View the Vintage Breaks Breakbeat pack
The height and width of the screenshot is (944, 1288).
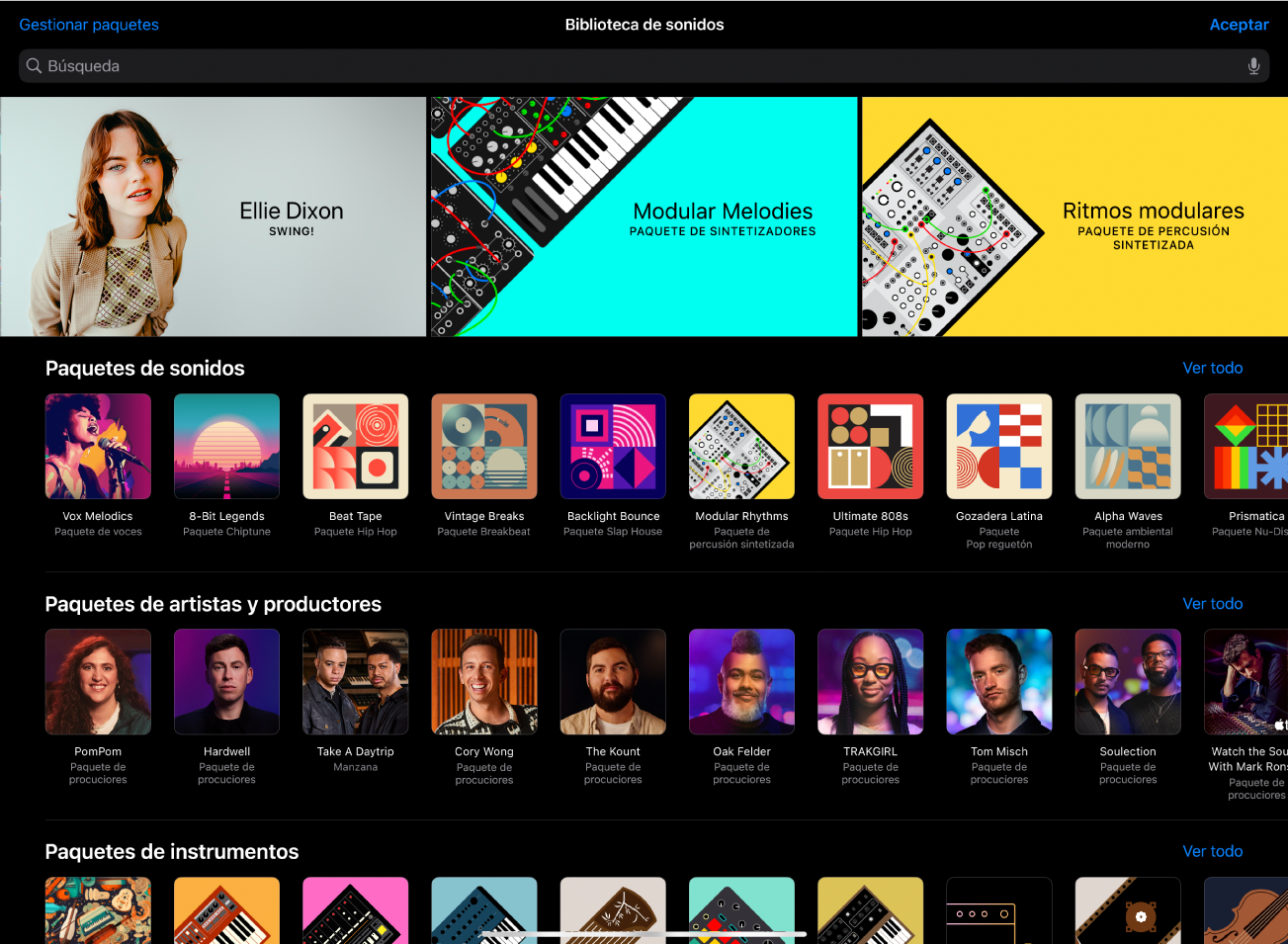pyautogui.click(x=483, y=446)
